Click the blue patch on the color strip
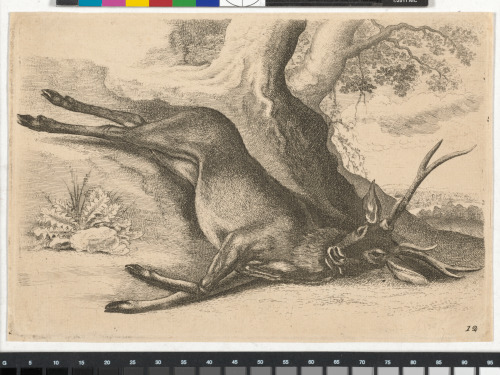Image resolution: width=500 pixels, height=375 pixels. pyautogui.click(x=208, y=3)
